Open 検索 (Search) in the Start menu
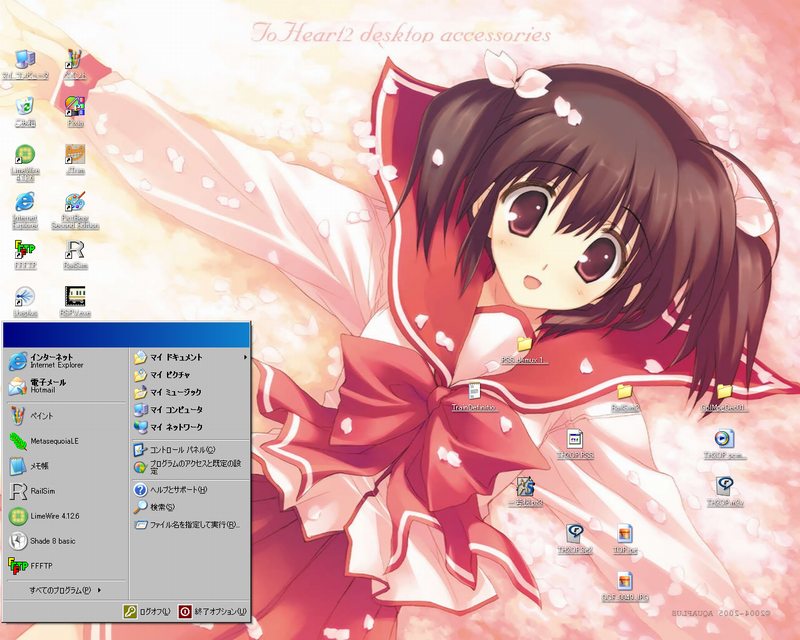Viewport: 800px width, 640px height. tap(190, 507)
